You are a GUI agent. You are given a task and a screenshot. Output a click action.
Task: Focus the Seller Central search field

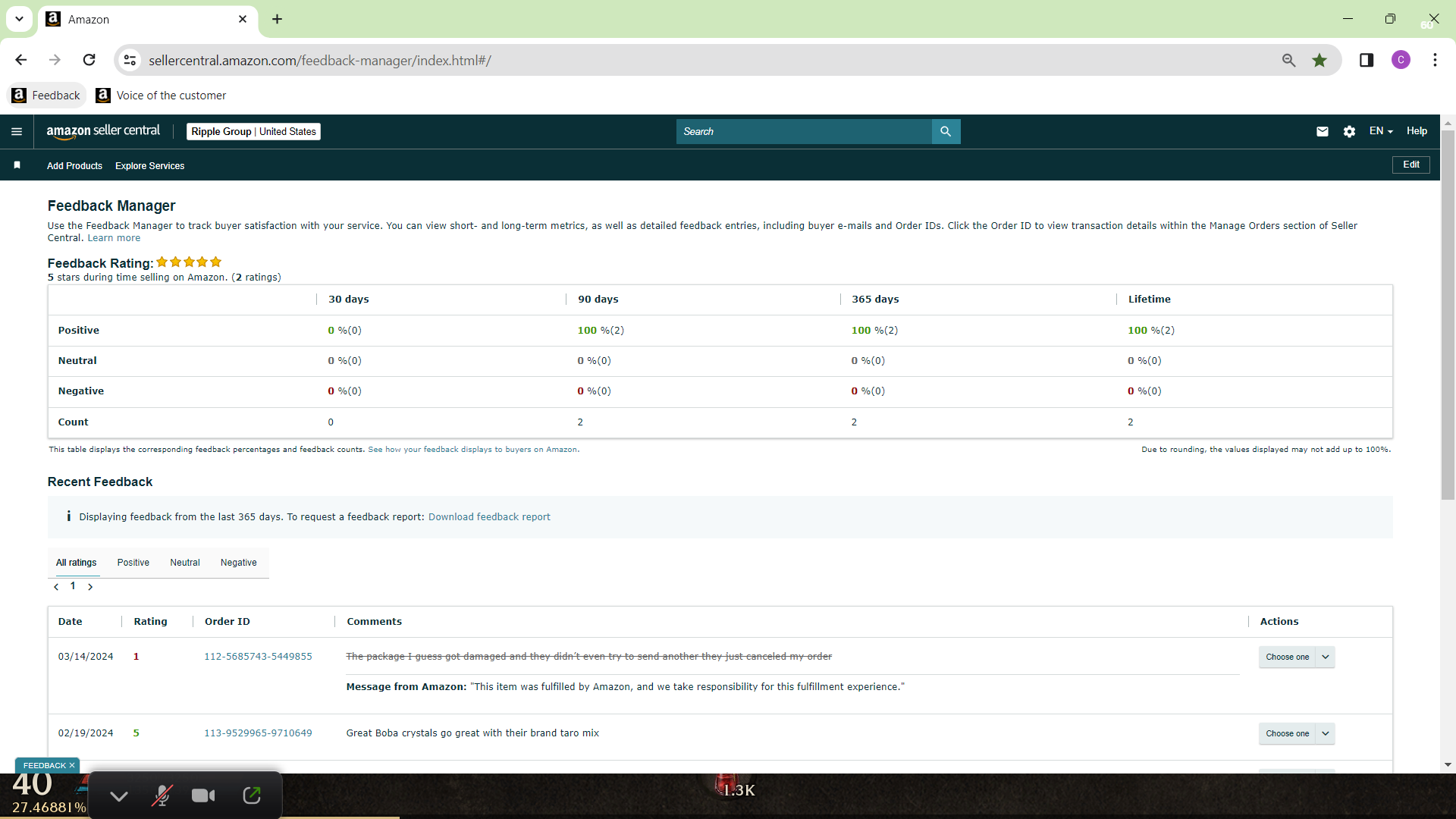click(x=804, y=131)
